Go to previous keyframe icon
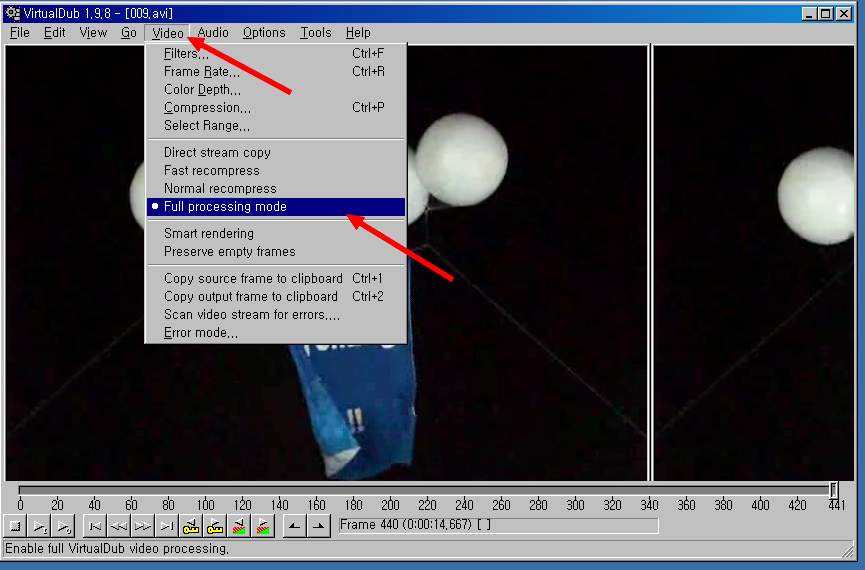 coord(191,526)
